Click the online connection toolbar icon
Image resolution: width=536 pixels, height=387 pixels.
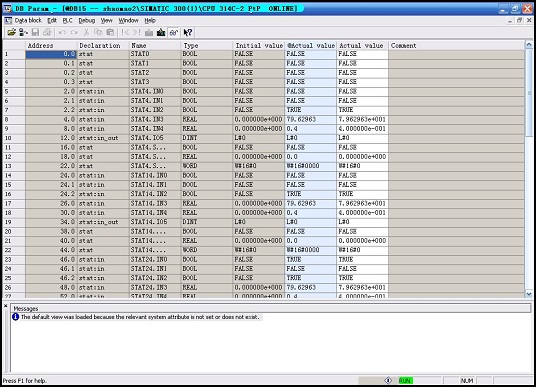pyautogui.click(x=23, y=32)
